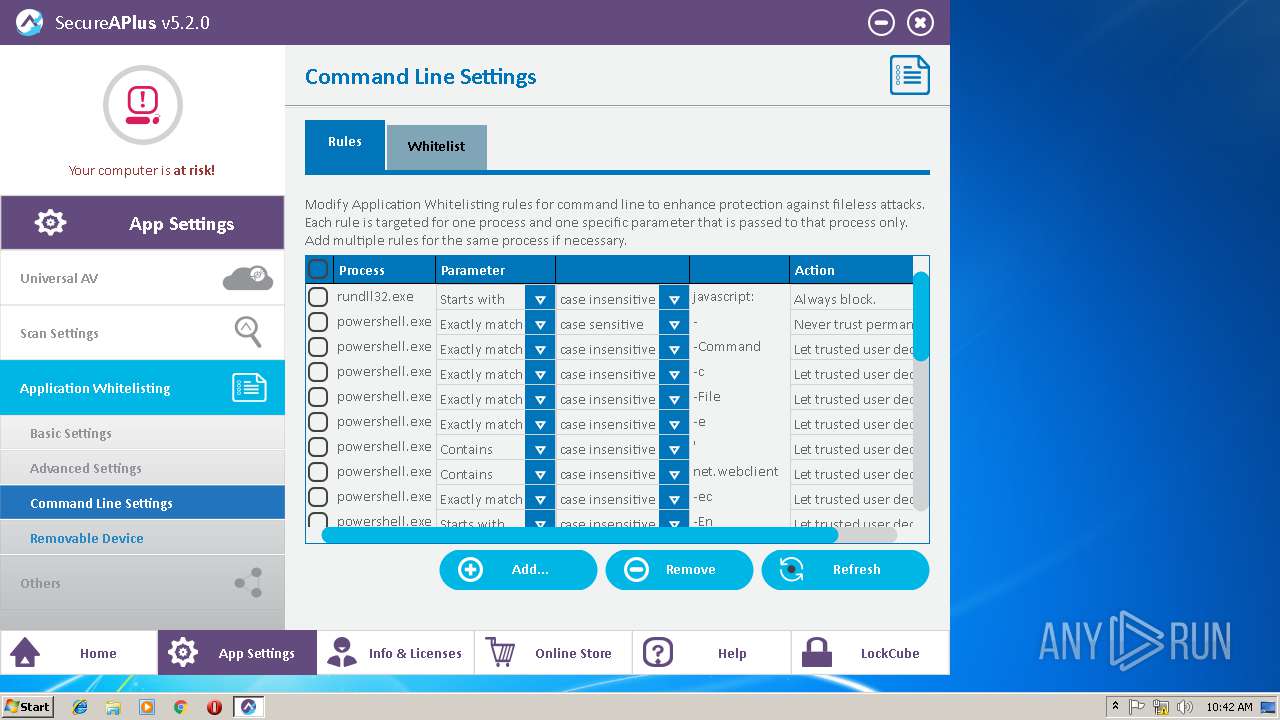Check the powershell.exe -e rule checkbox
The image size is (1280, 720).
(x=318, y=422)
